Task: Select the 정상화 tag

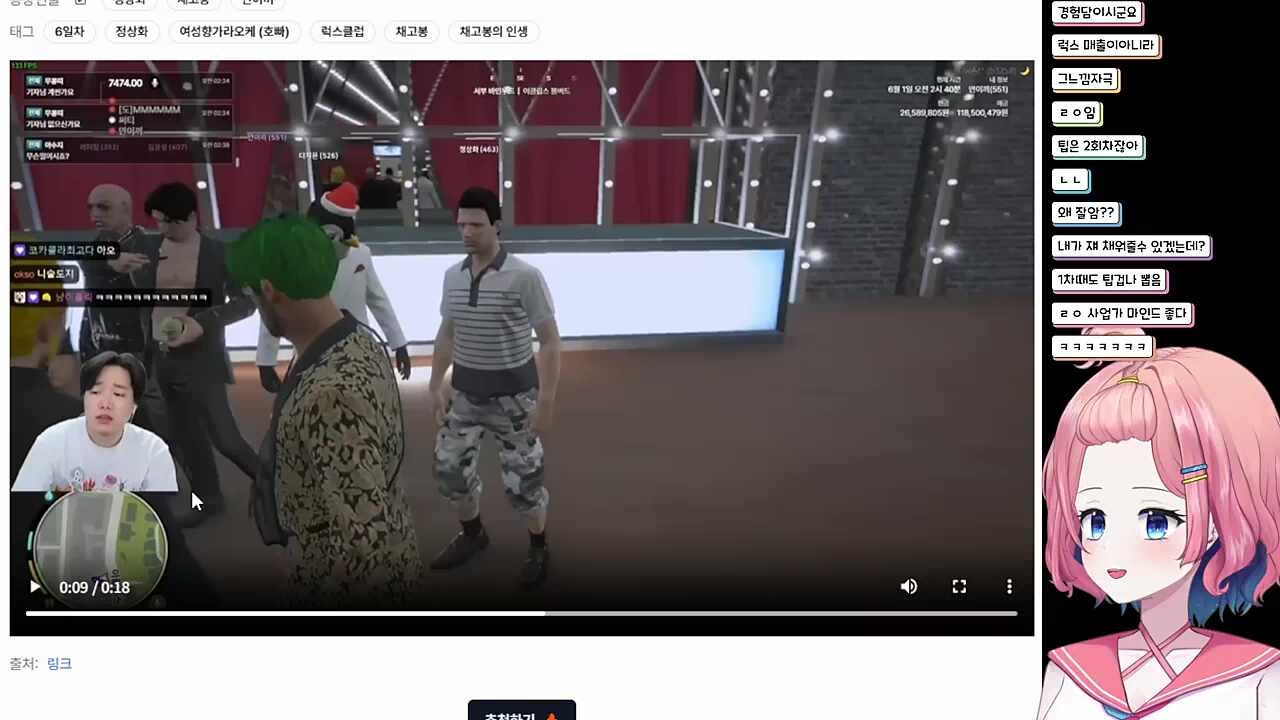Action: [x=131, y=32]
